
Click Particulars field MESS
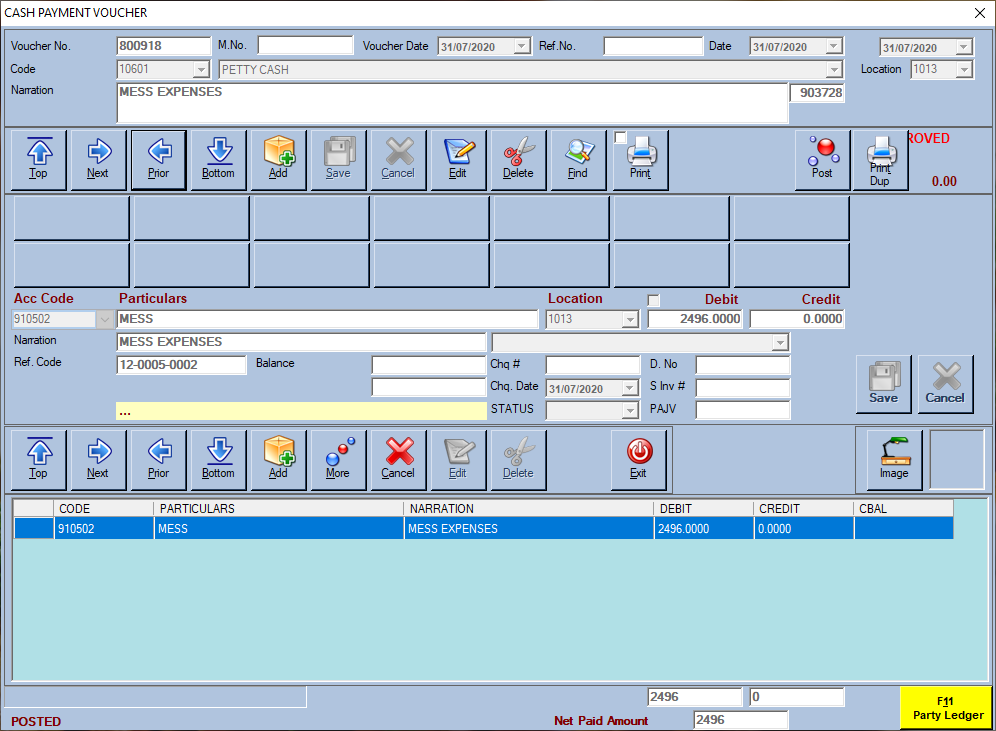pyautogui.click(x=328, y=319)
